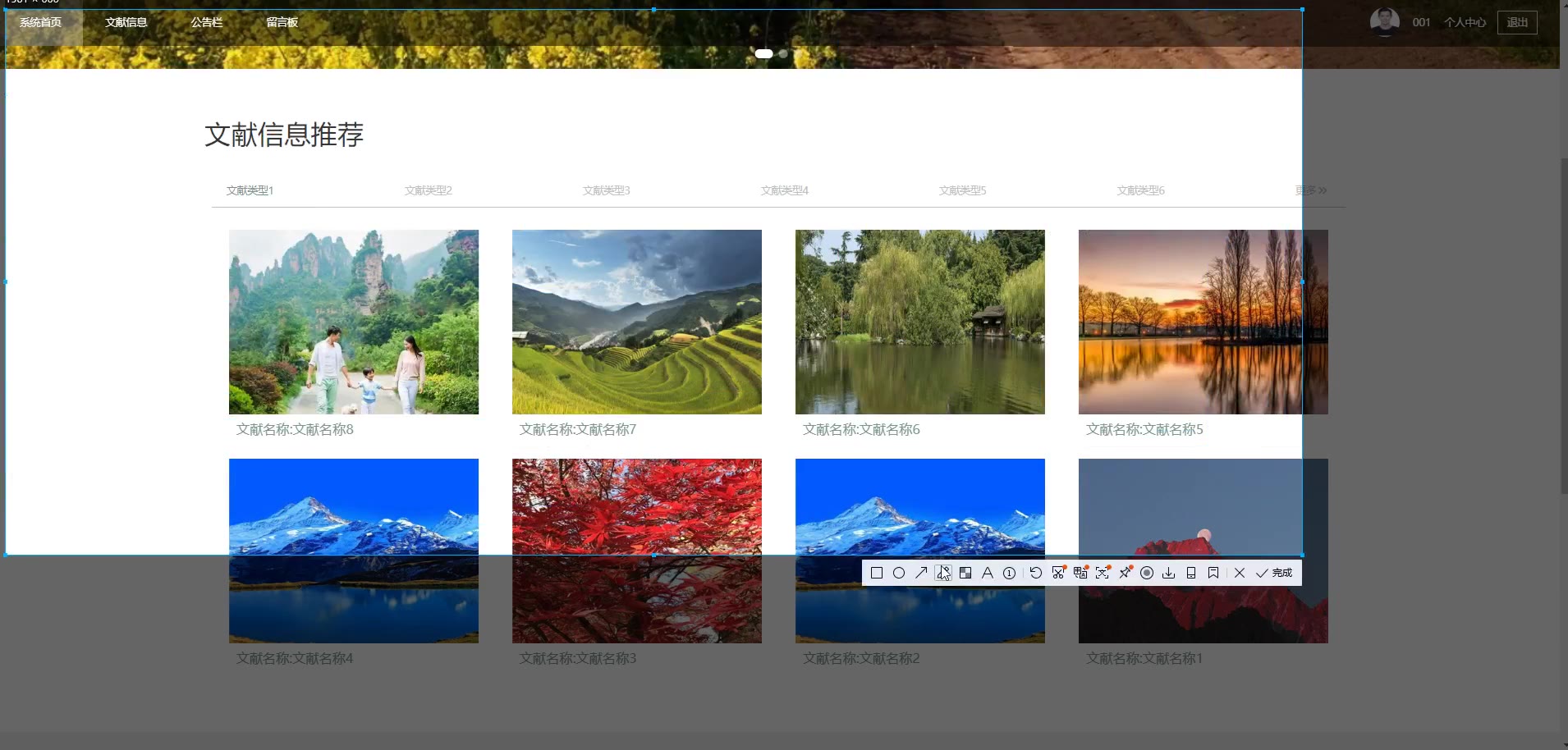Viewport: 1568px width, 750px height.
Task: Click the caption 文献名称:文献名称1
Action: click(1144, 658)
